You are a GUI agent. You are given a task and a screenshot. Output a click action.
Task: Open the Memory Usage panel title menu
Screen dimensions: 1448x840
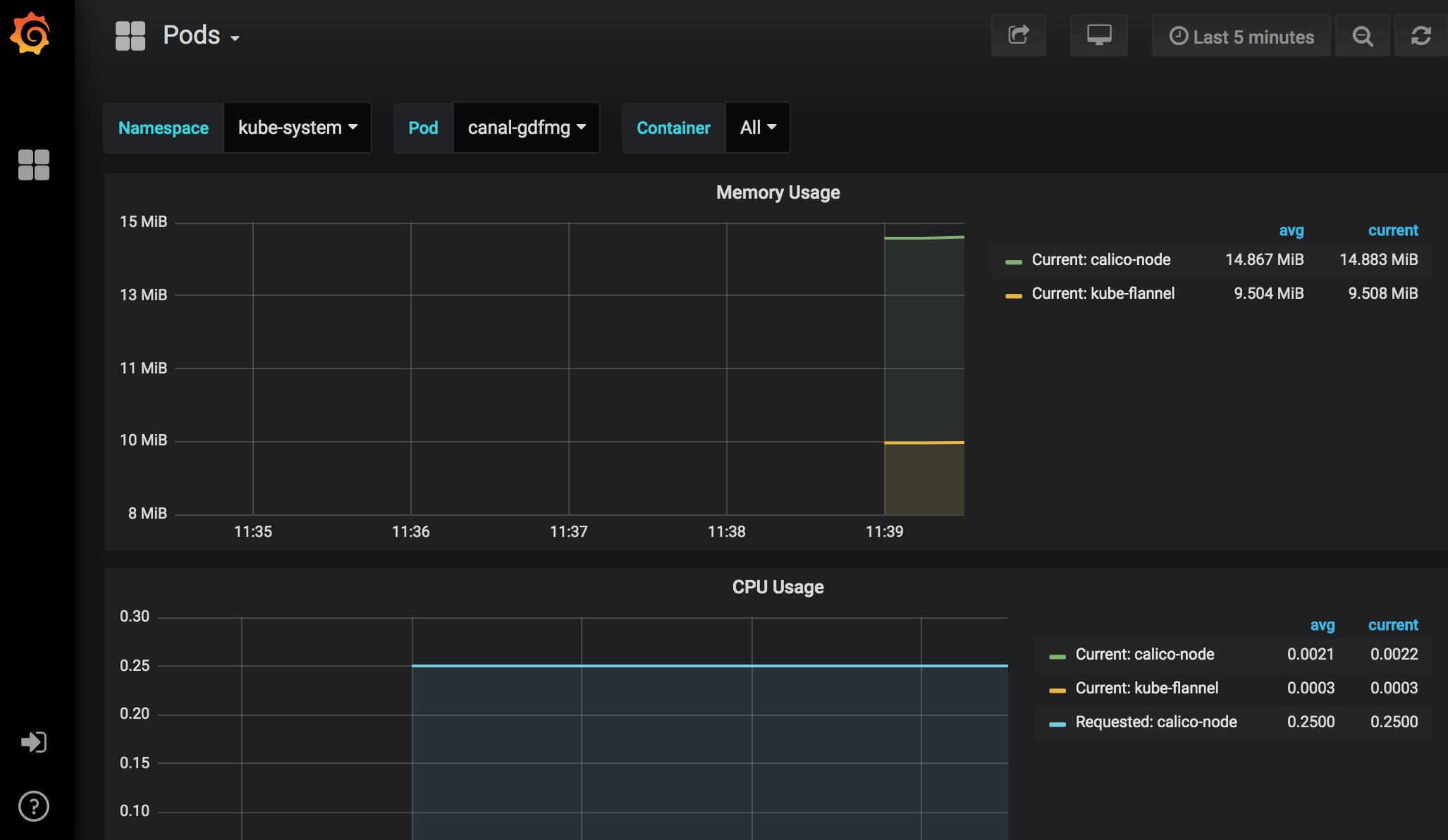tap(778, 192)
